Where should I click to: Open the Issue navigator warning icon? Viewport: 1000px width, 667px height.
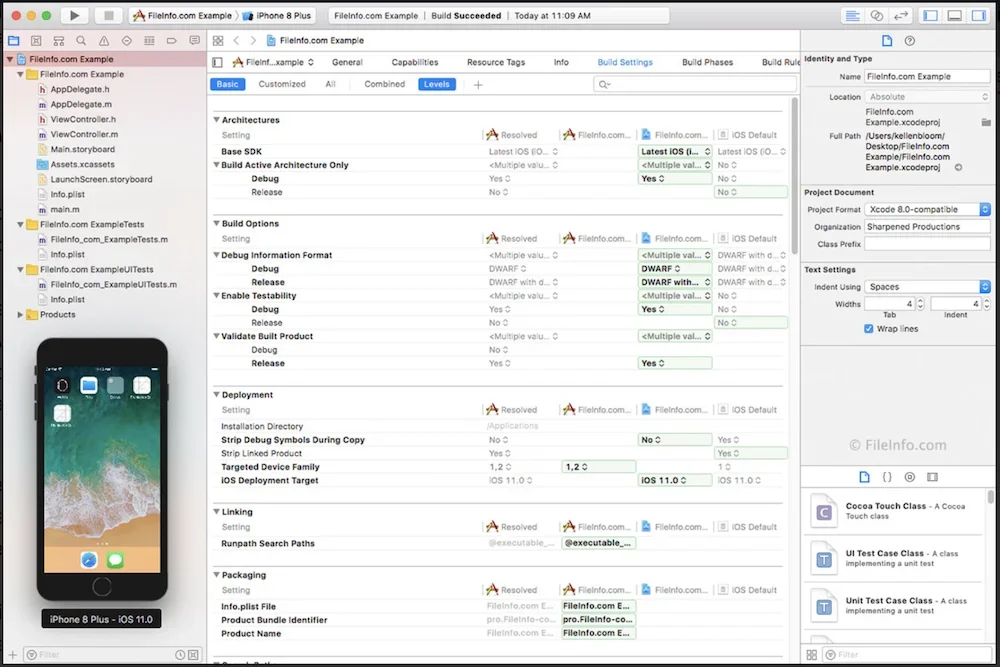click(x=104, y=41)
